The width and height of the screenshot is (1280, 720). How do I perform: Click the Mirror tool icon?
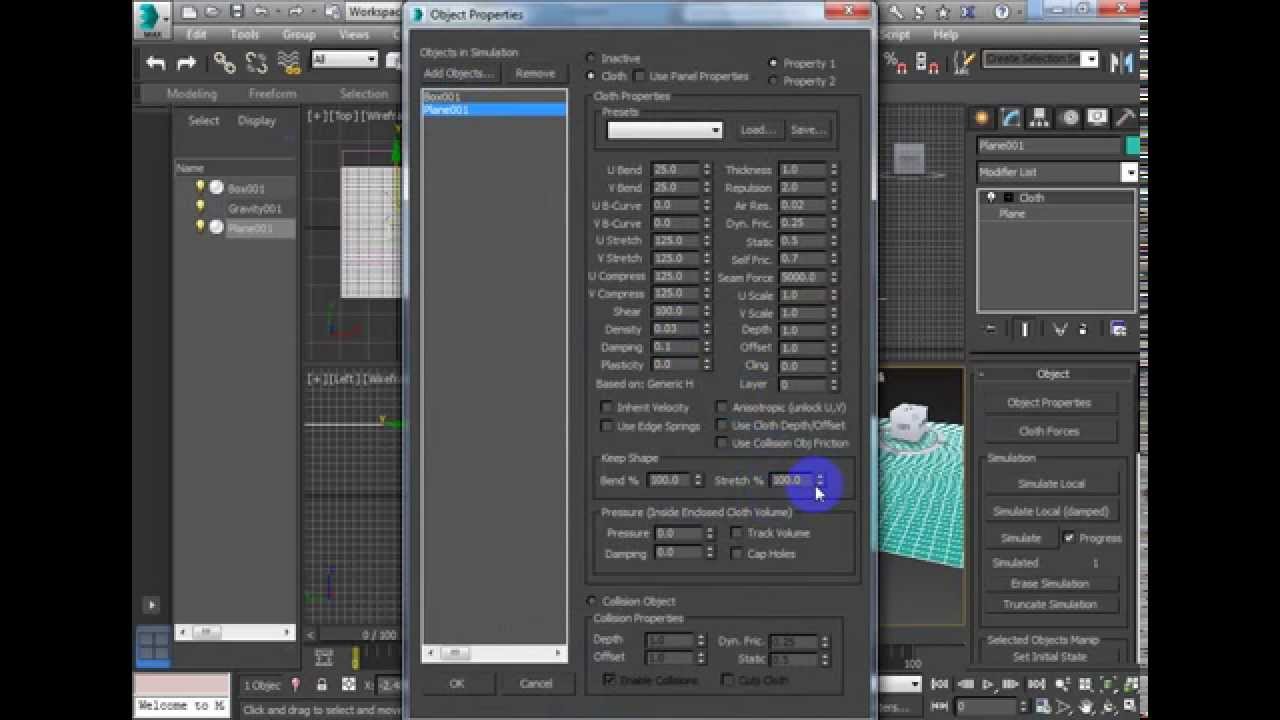coord(1122,62)
